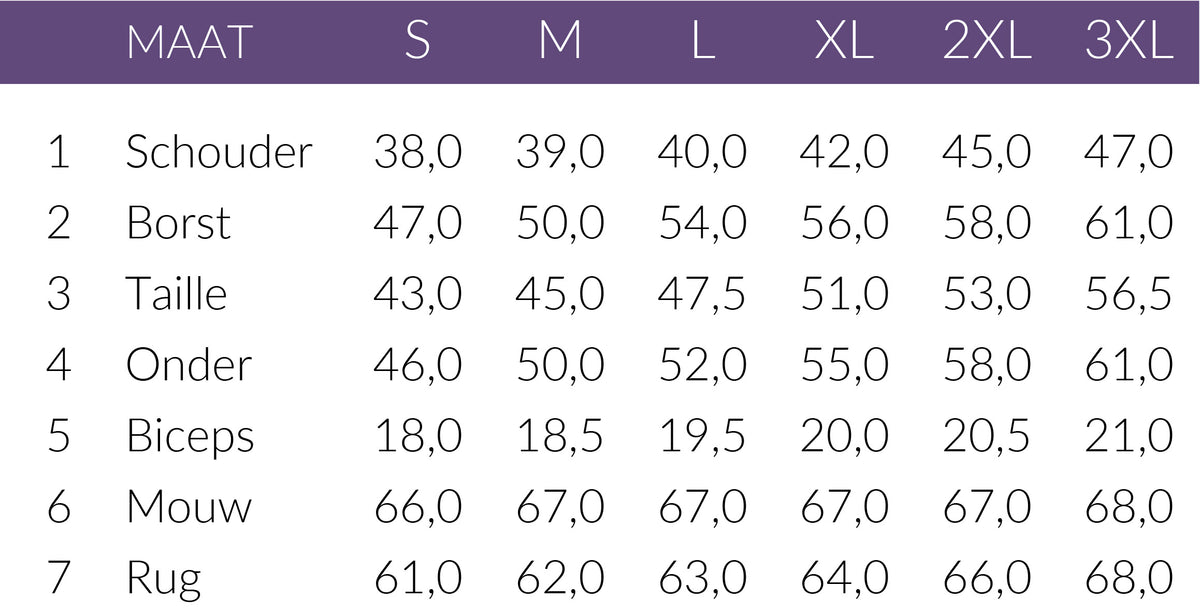
Task: Click the 2XL size column header
Action: click(x=986, y=43)
